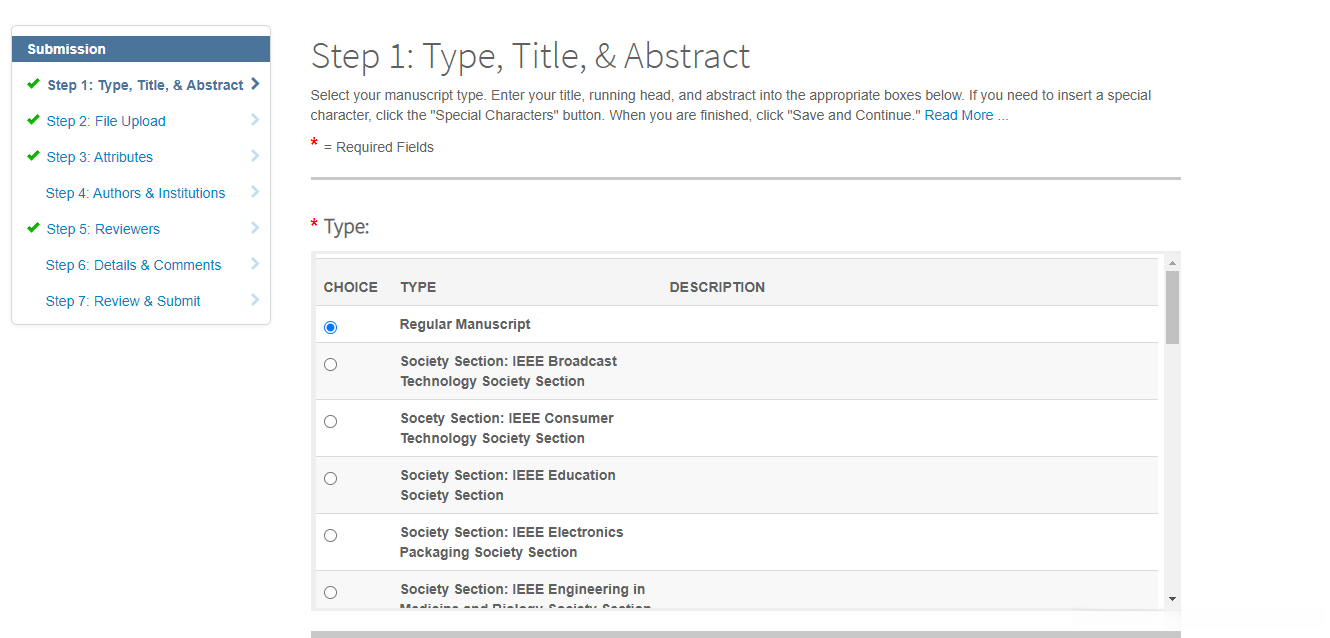Expand Step 7 Review & Submit chevron
1330x638 pixels.
click(256, 300)
